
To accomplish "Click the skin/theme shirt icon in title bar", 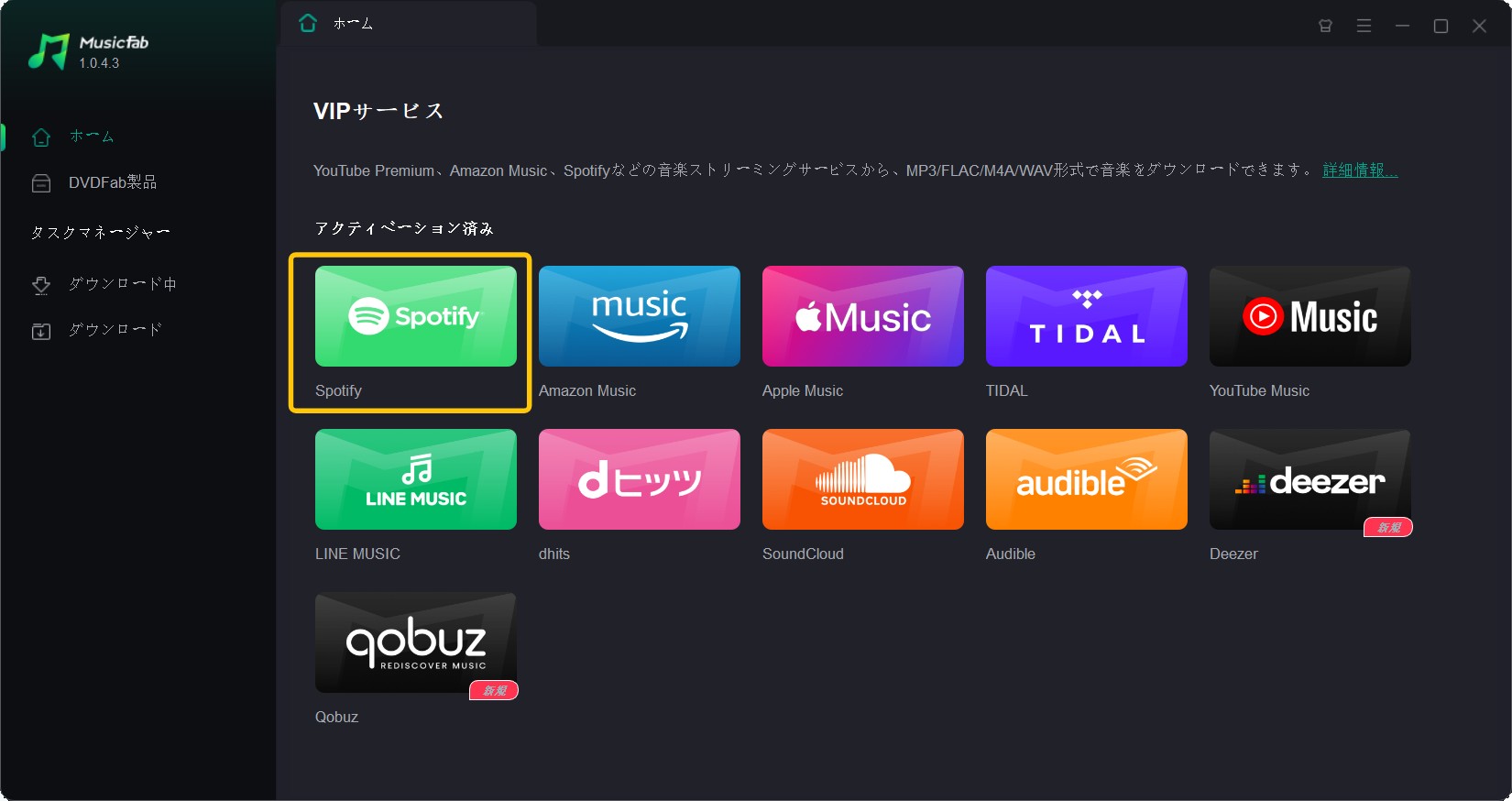I will (x=1325, y=26).
